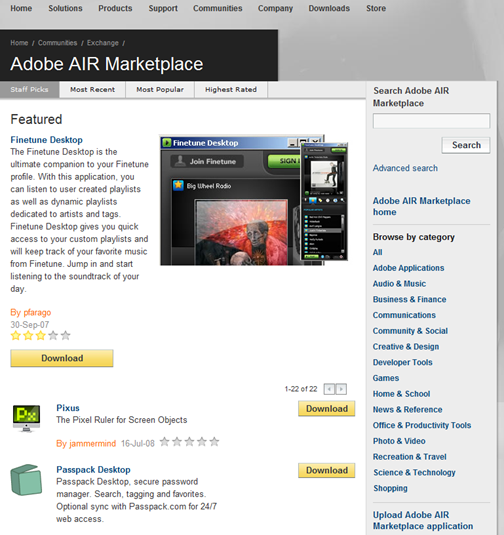
Task: Open the Communities menu in top navigation
Action: tap(218, 8)
